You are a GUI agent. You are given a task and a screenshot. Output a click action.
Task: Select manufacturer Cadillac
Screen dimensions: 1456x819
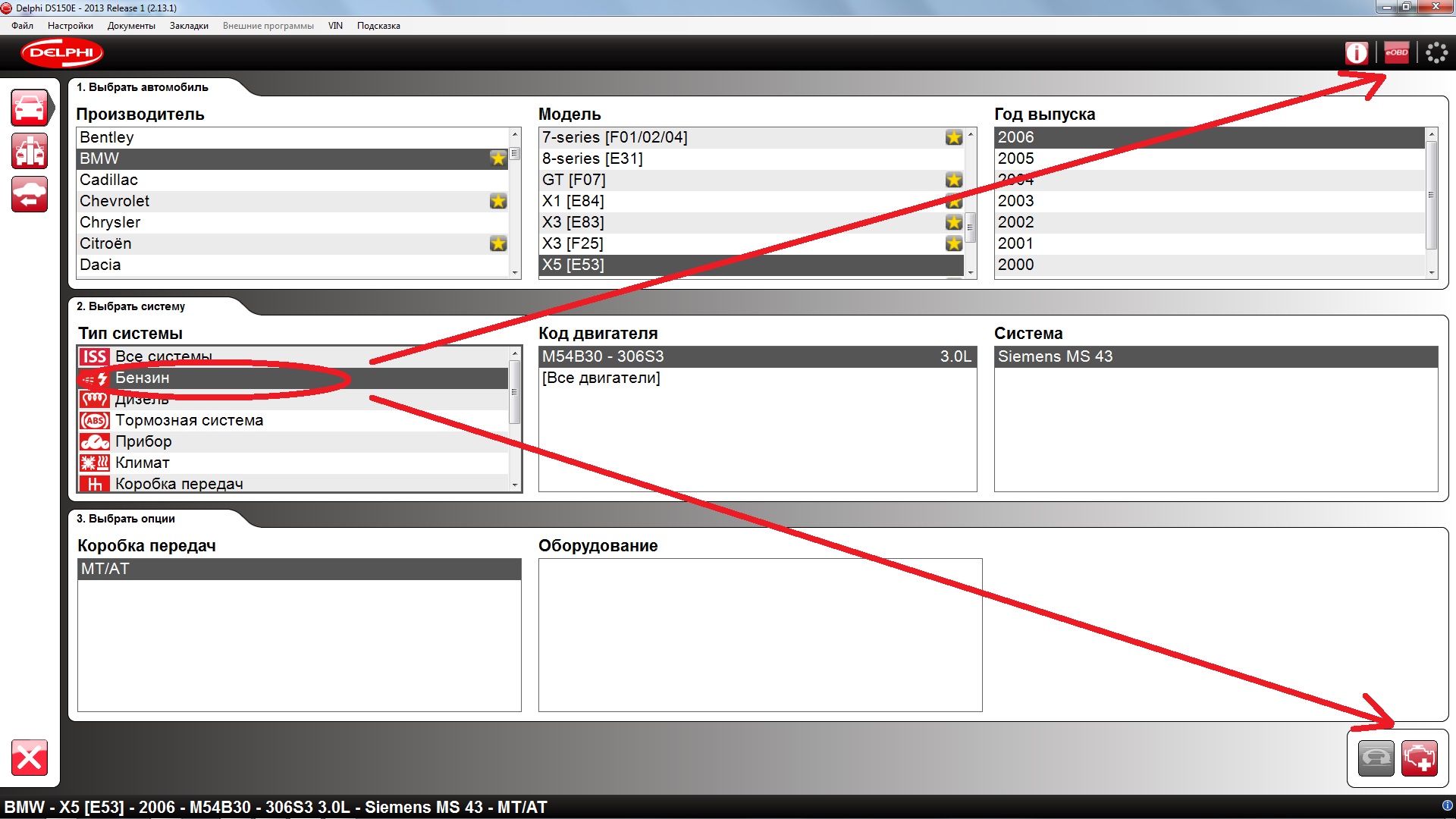(x=293, y=180)
